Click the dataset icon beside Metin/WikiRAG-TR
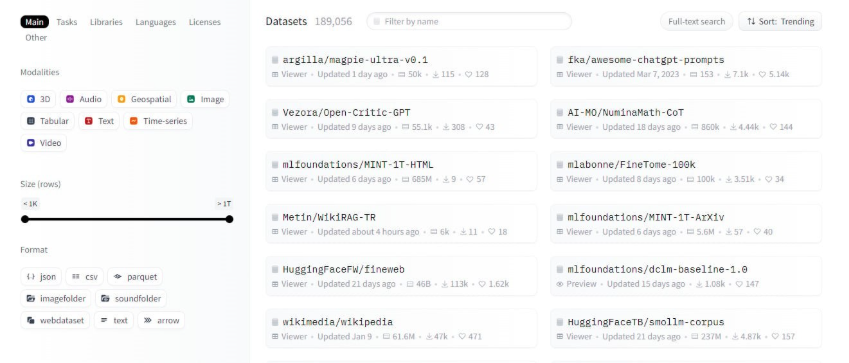 pyautogui.click(x=275, y=217)
